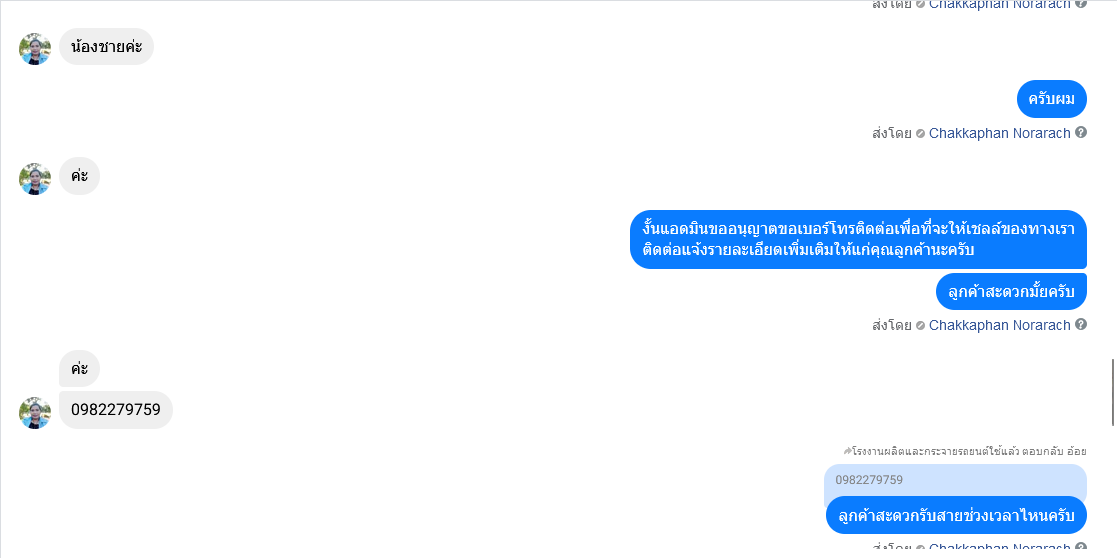Click the ค่ะ bubble directly above the phone number

point(79,368)
